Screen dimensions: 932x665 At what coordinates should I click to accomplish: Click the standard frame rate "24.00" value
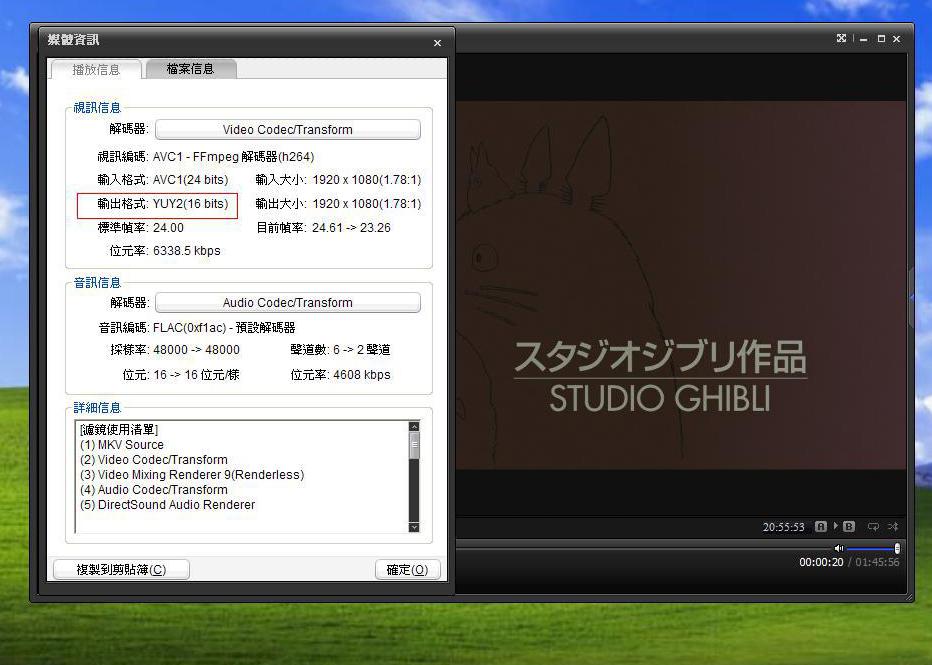click(168, 228)
